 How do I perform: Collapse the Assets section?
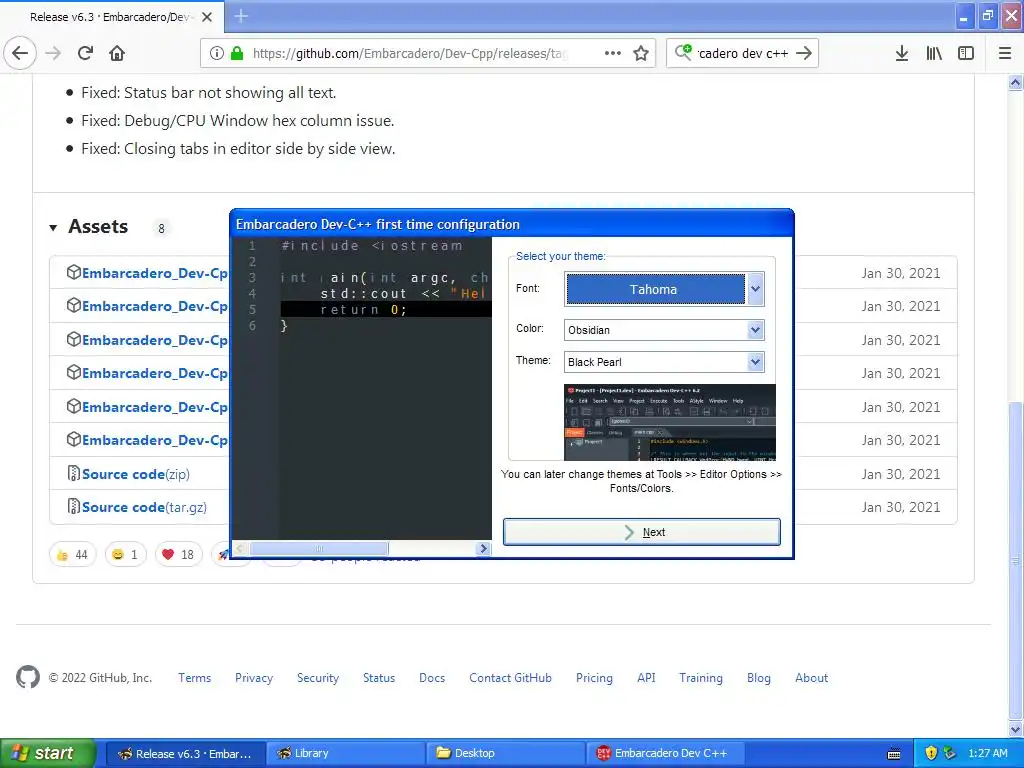pos(53,227)
